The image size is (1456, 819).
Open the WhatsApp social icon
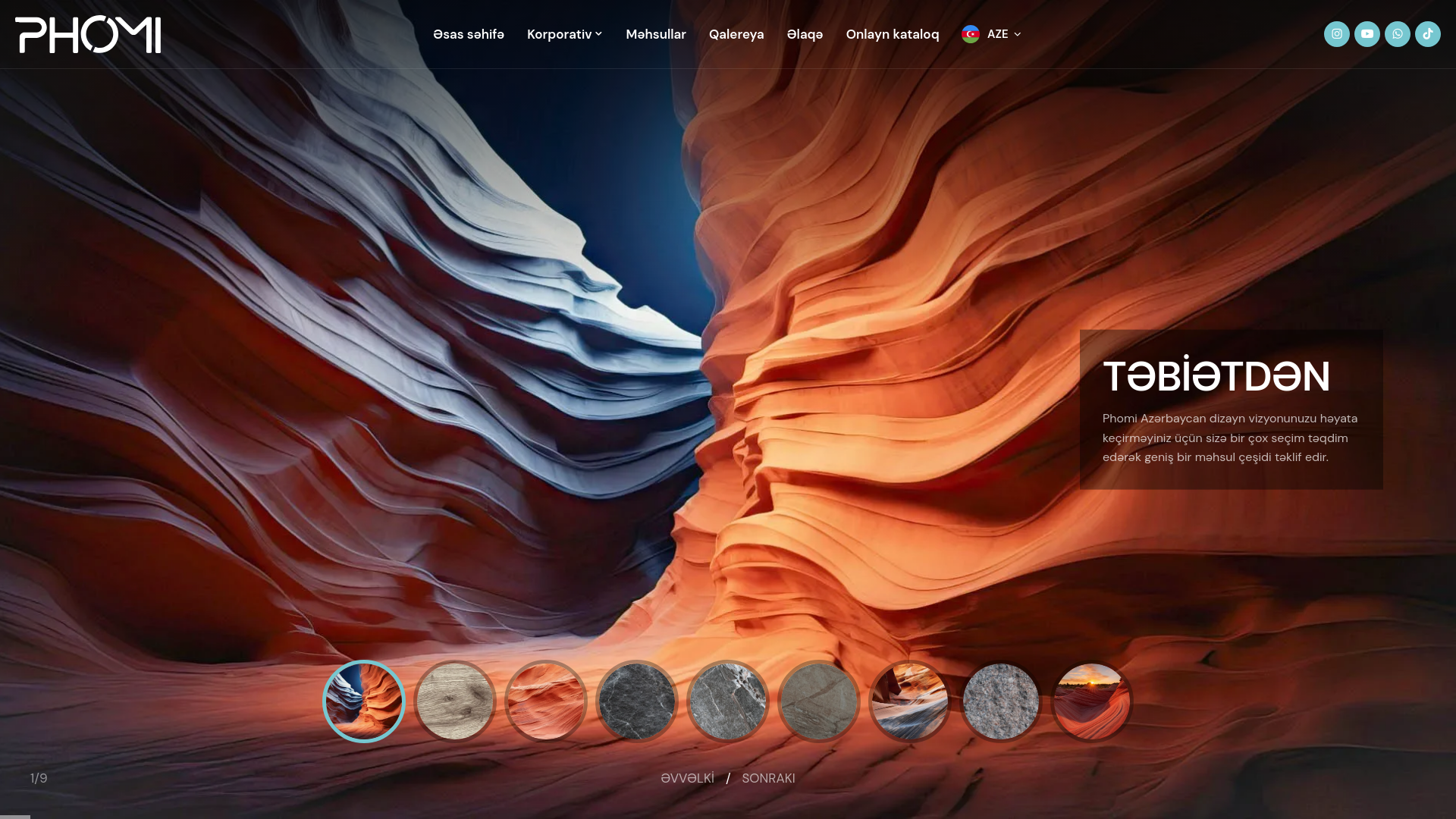click(x=1398, y=34)
